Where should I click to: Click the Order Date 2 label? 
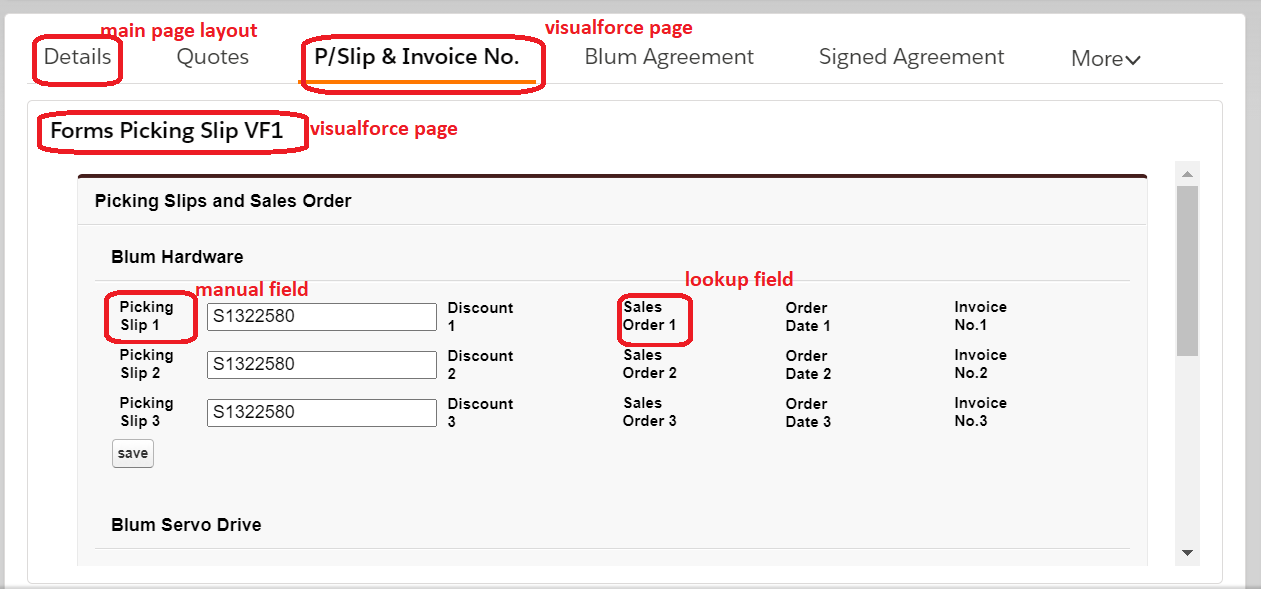tap(808, 365)
